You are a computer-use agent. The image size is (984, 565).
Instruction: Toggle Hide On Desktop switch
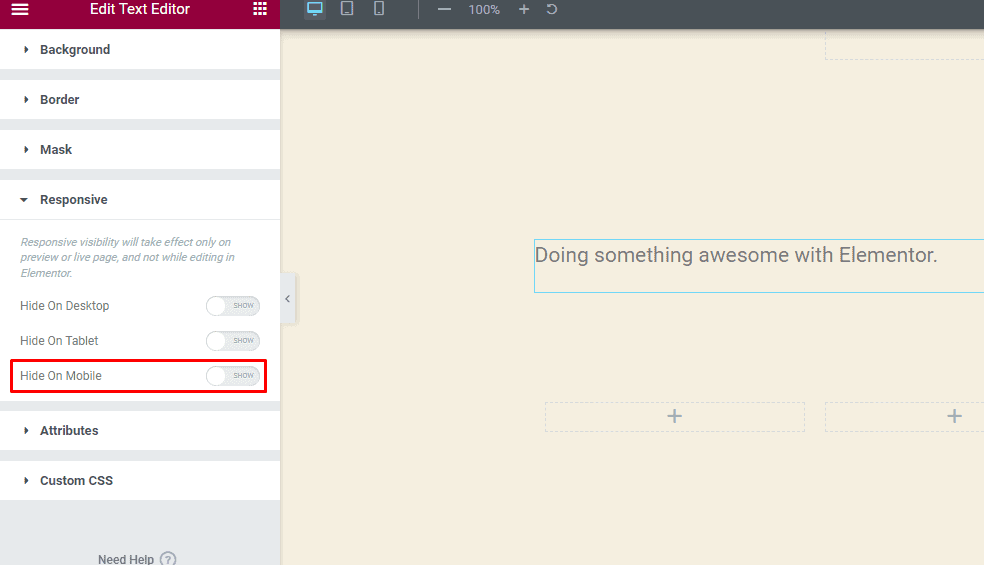233,306
